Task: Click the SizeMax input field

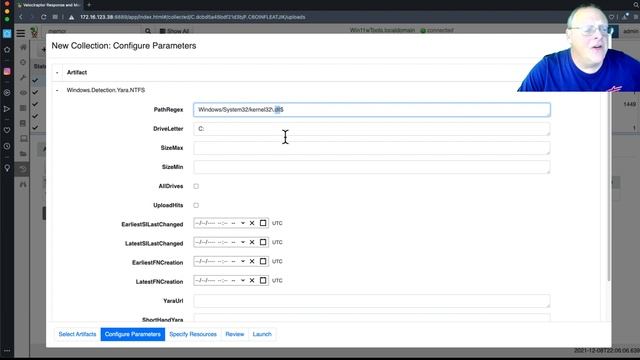Action: tap(372, 148)
